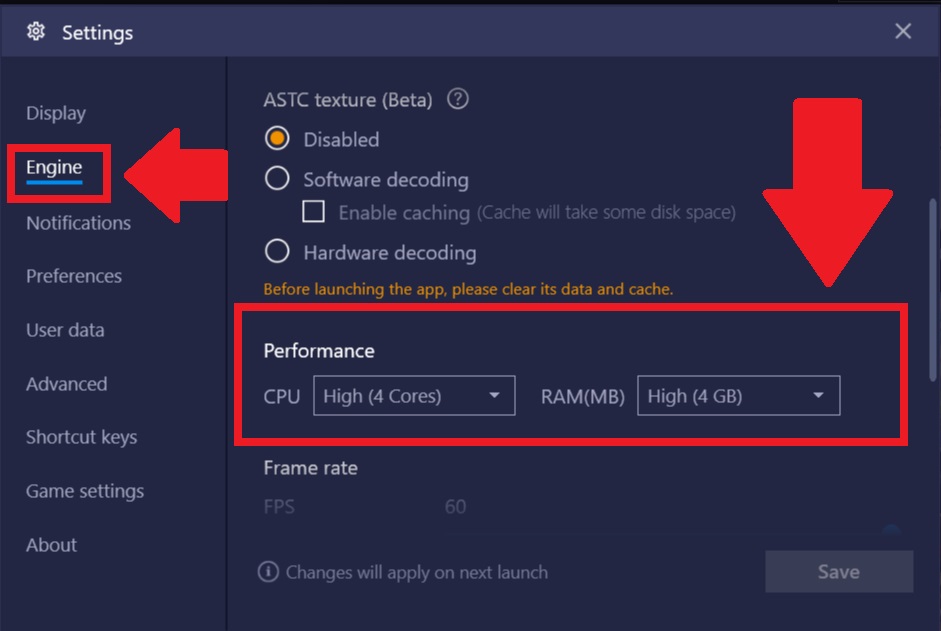
Task: Open Game settings section
Action: [85, 491]
